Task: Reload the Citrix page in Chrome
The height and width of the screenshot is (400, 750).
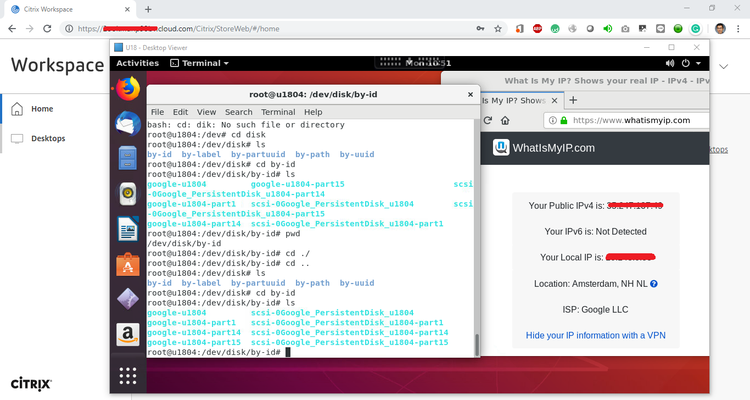Action: 47,29
